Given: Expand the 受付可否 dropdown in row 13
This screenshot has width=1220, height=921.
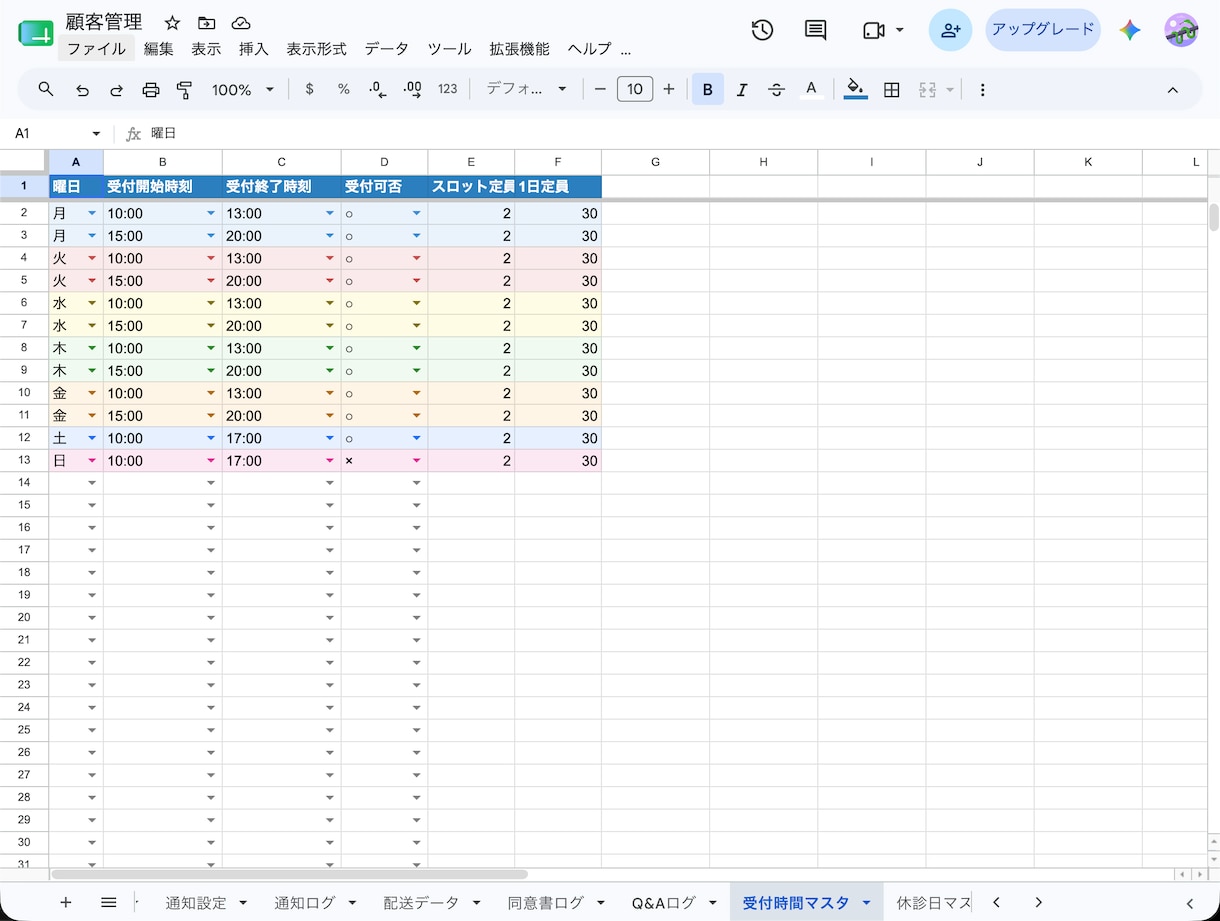Looking at the screenshot, I should [417, 461].
